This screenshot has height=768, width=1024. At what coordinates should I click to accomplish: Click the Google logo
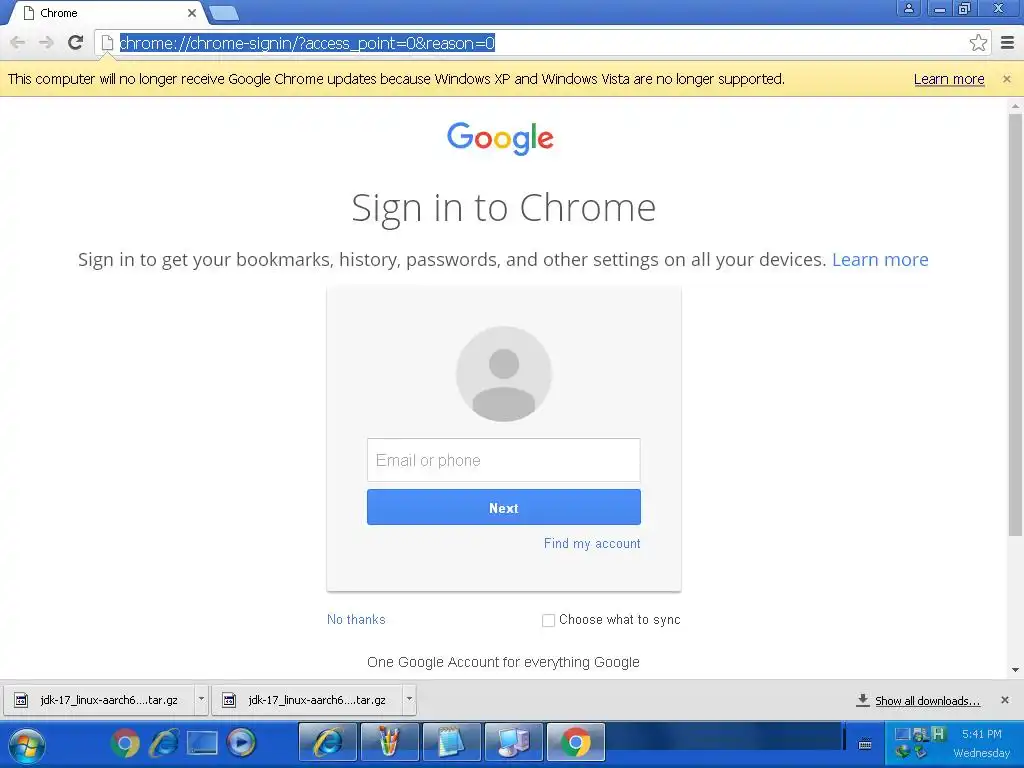500,138
